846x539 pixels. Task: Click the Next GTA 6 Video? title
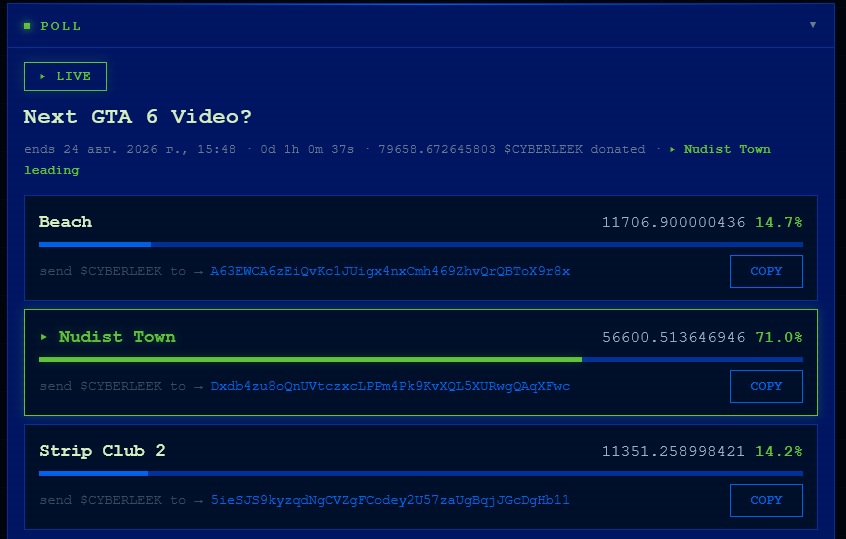click(138, 117)
